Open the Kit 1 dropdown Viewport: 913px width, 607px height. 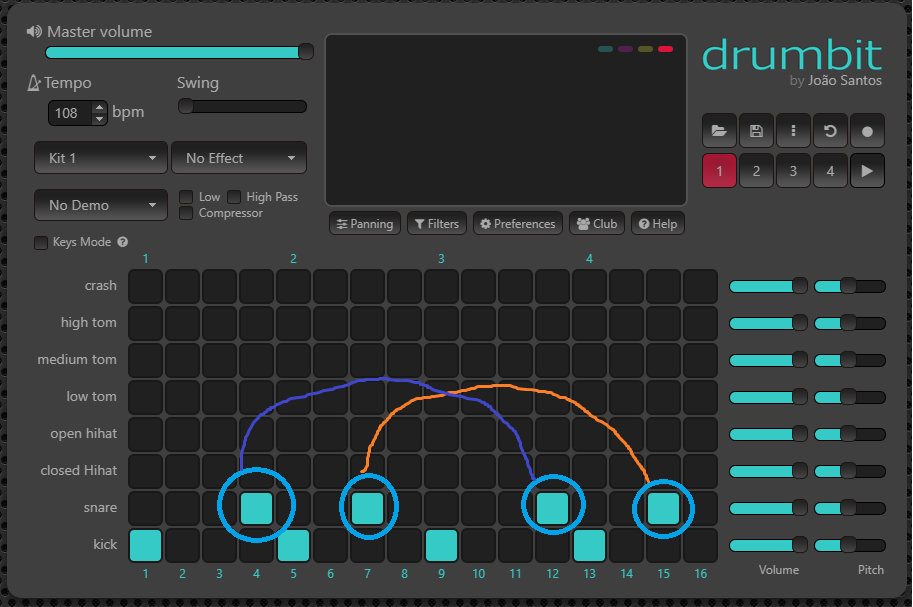point(101,158)
